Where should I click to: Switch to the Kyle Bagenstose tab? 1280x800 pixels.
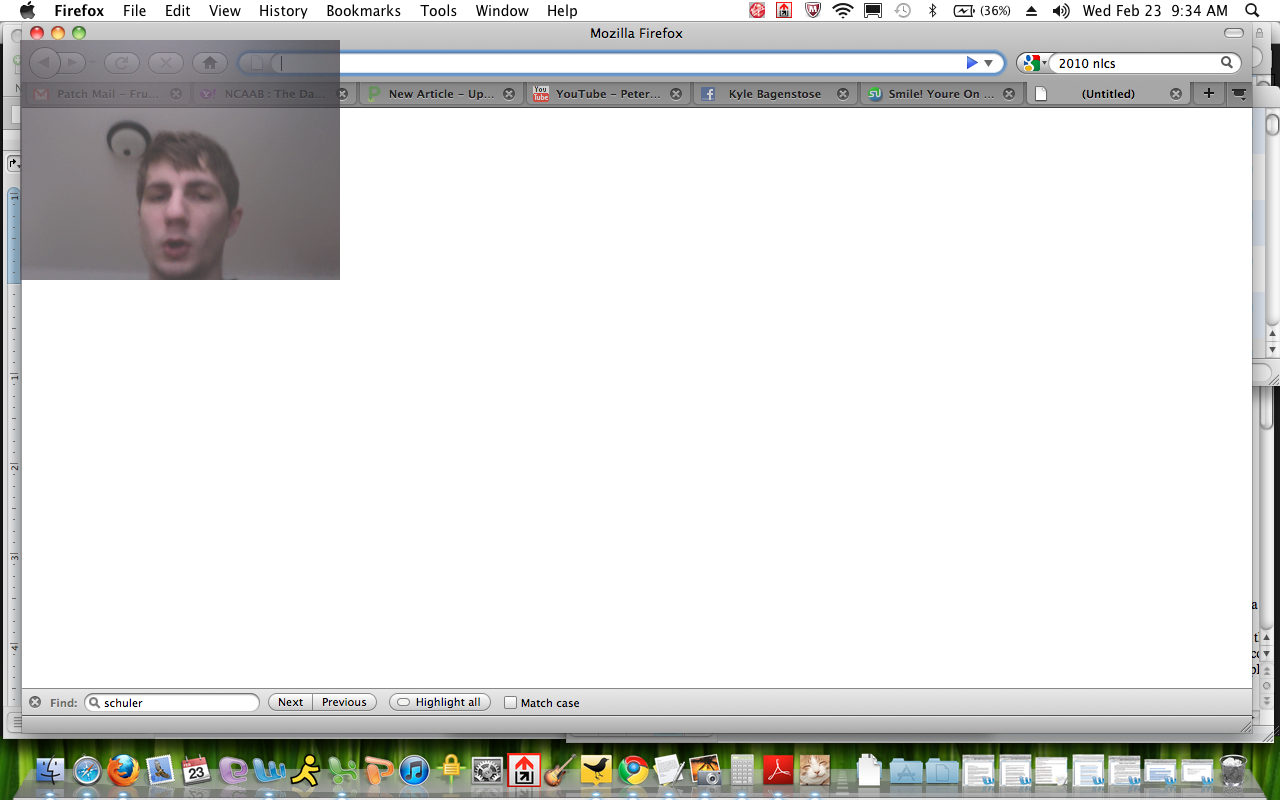[x=774, y=94]
